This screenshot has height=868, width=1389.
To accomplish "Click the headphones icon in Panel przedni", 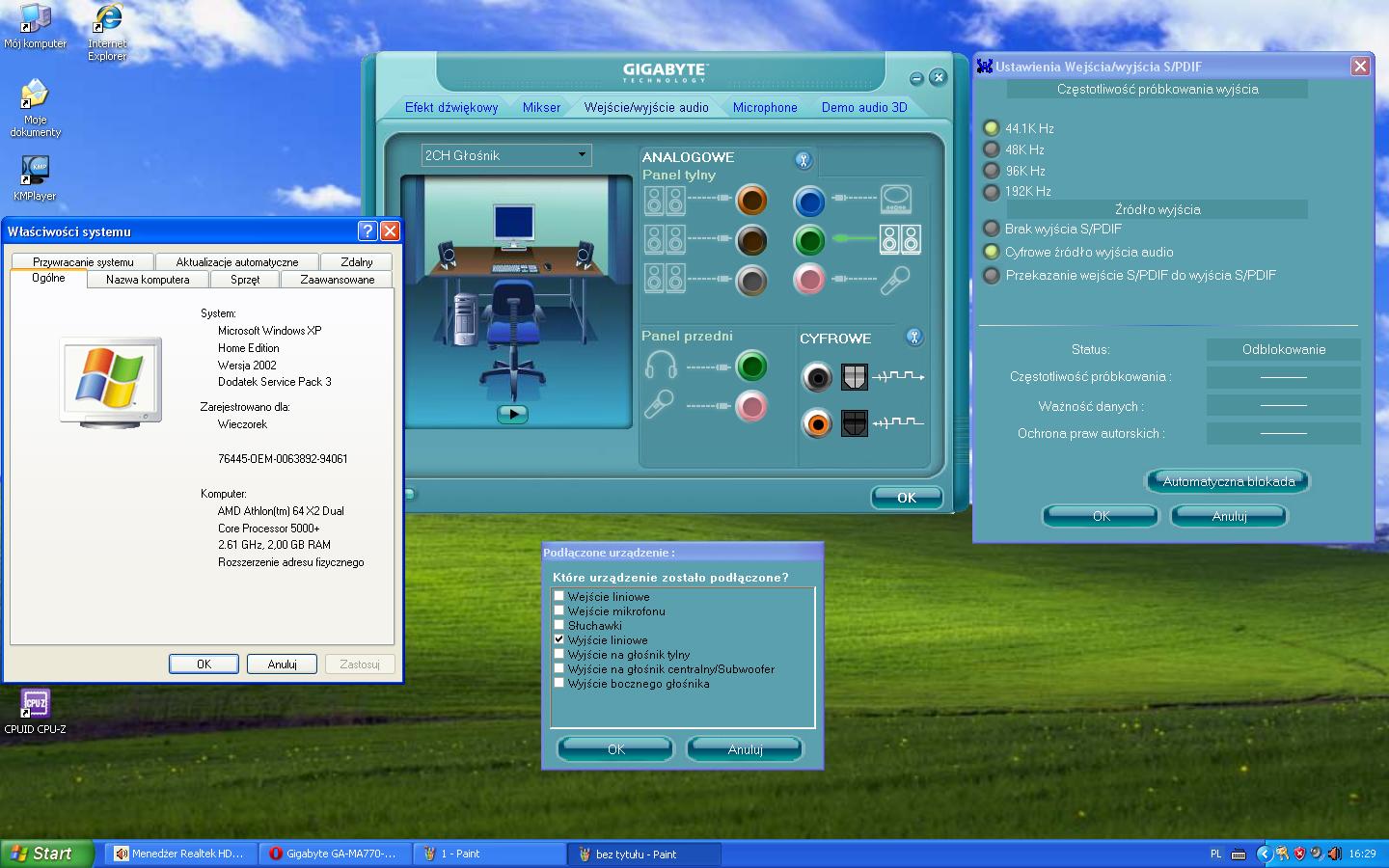I will pos(661,366).
